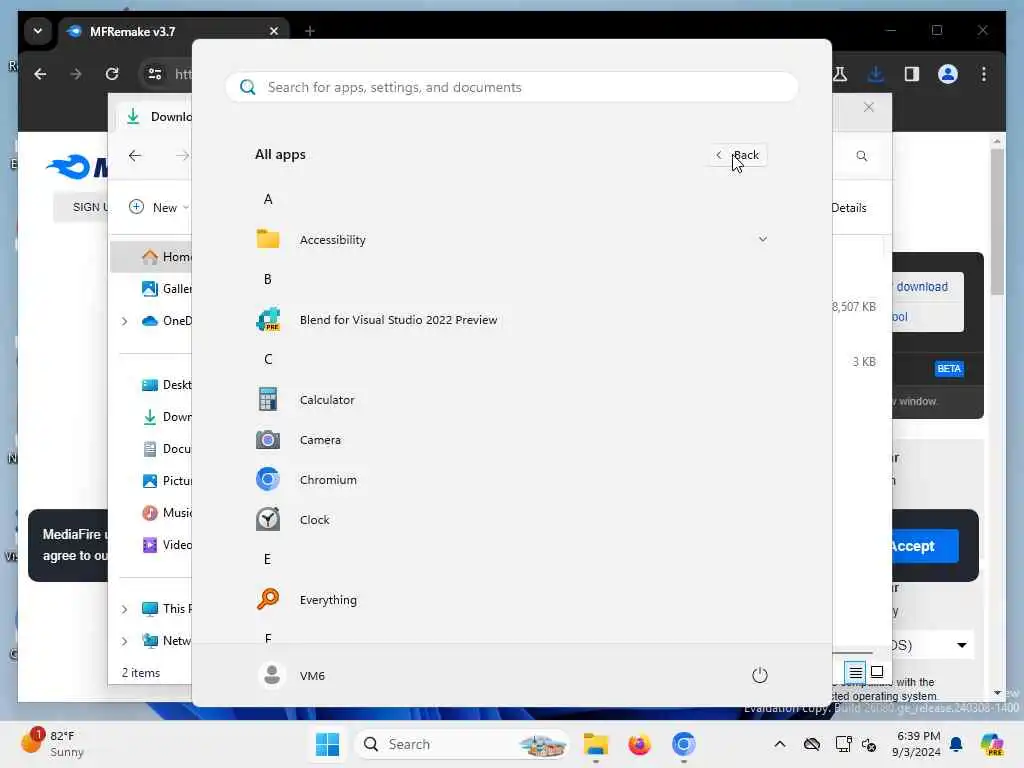The image size is (1024, 768).
Task: Expand the Network tree node
Action: (124, 641)
